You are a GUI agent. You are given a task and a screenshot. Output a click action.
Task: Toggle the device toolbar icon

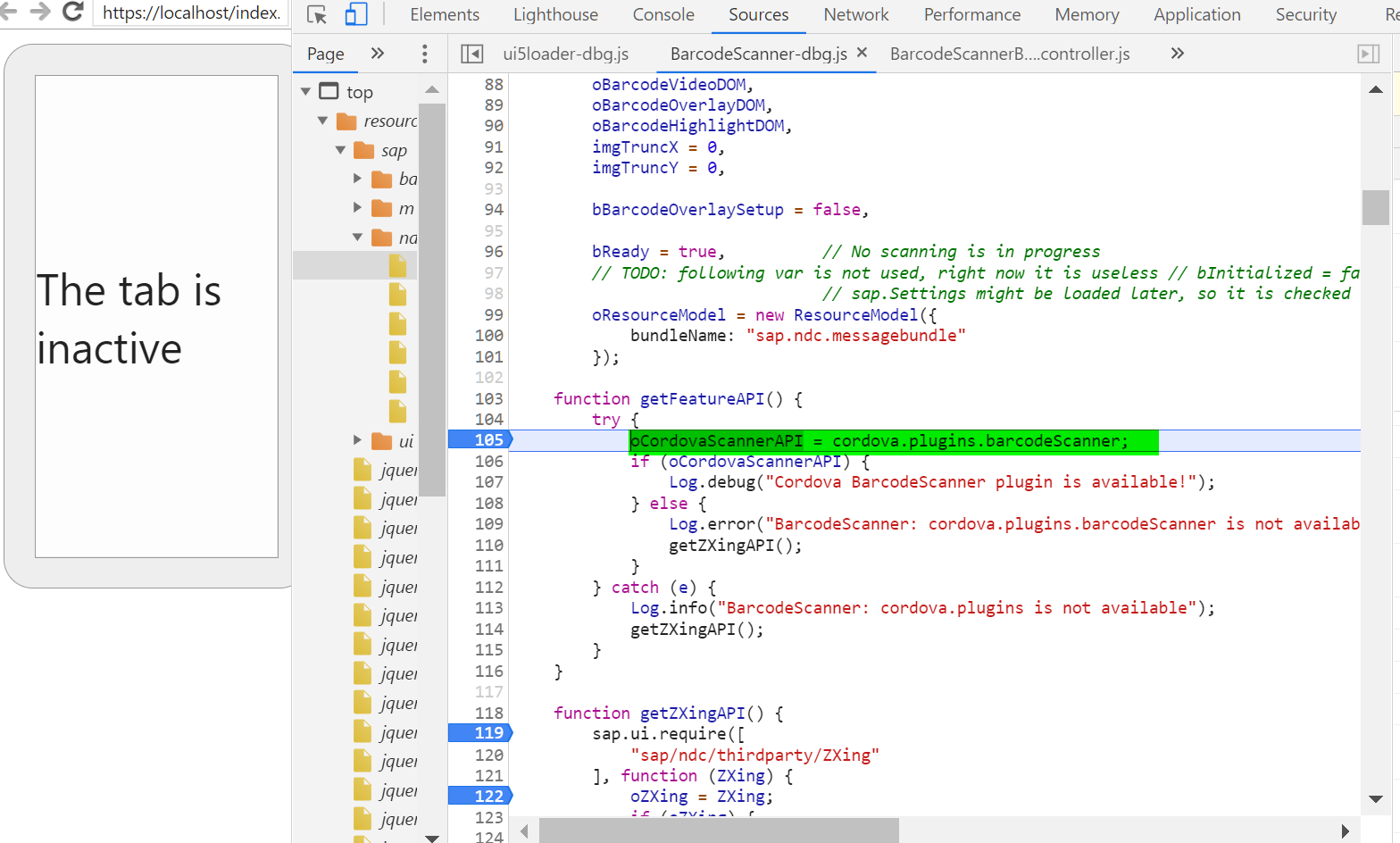point(356,14)
